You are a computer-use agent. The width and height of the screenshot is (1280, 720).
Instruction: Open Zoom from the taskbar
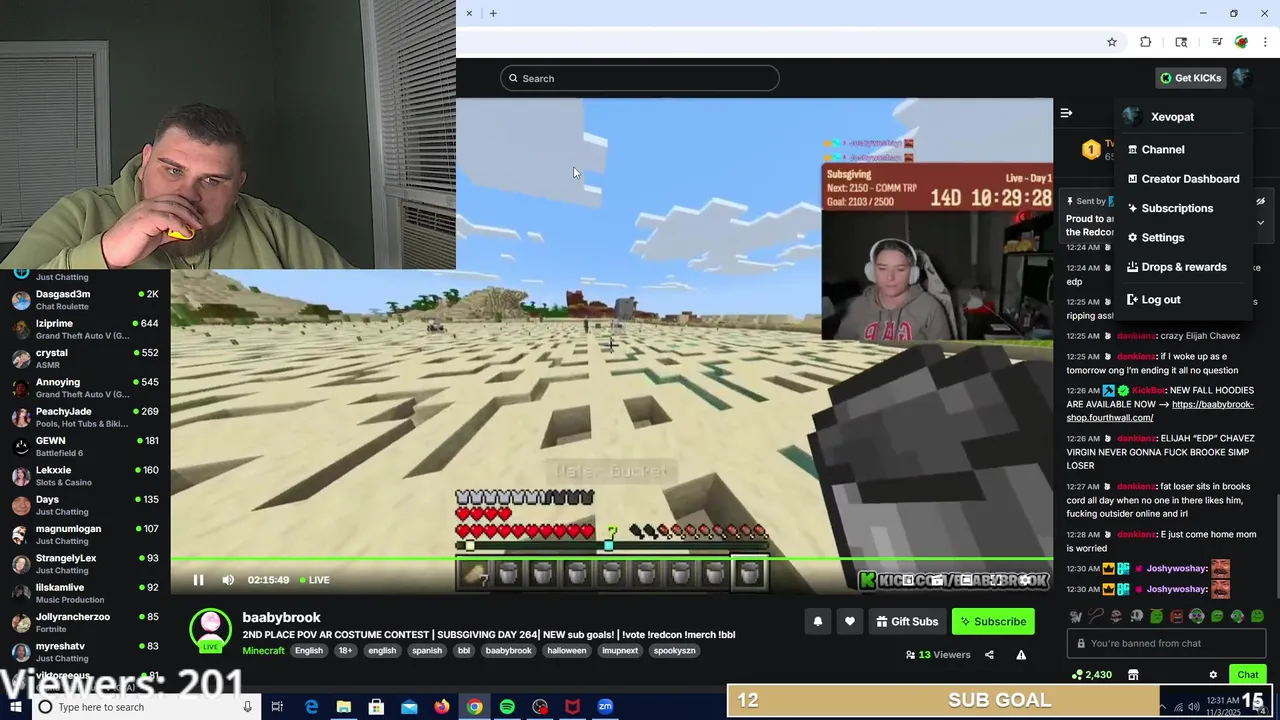(x=605, y=707)
